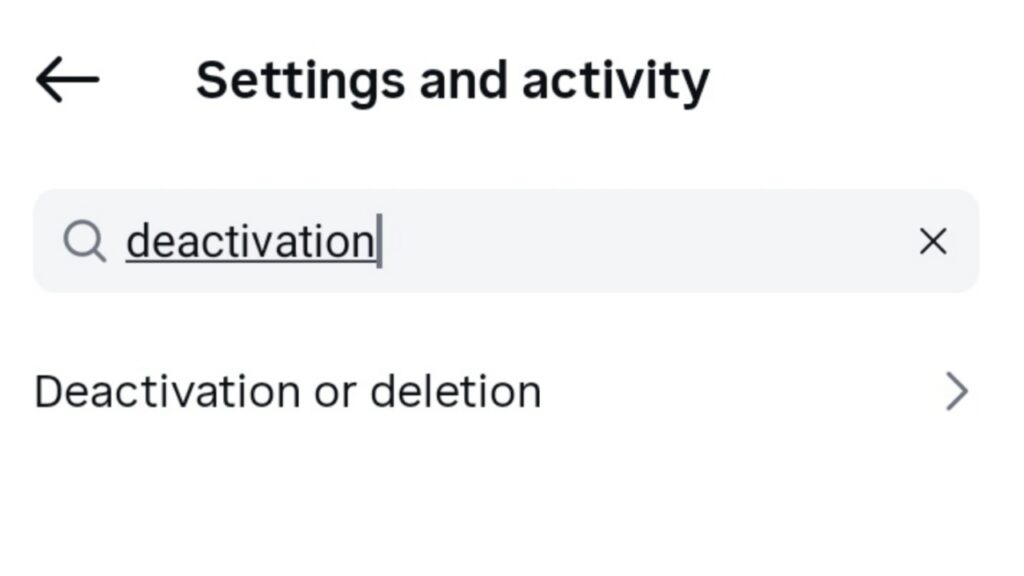The width and height of the screenshot is (1024, 576).
Task: Click the "Deactivation or deletion" label text
Action: coord(288,392)
